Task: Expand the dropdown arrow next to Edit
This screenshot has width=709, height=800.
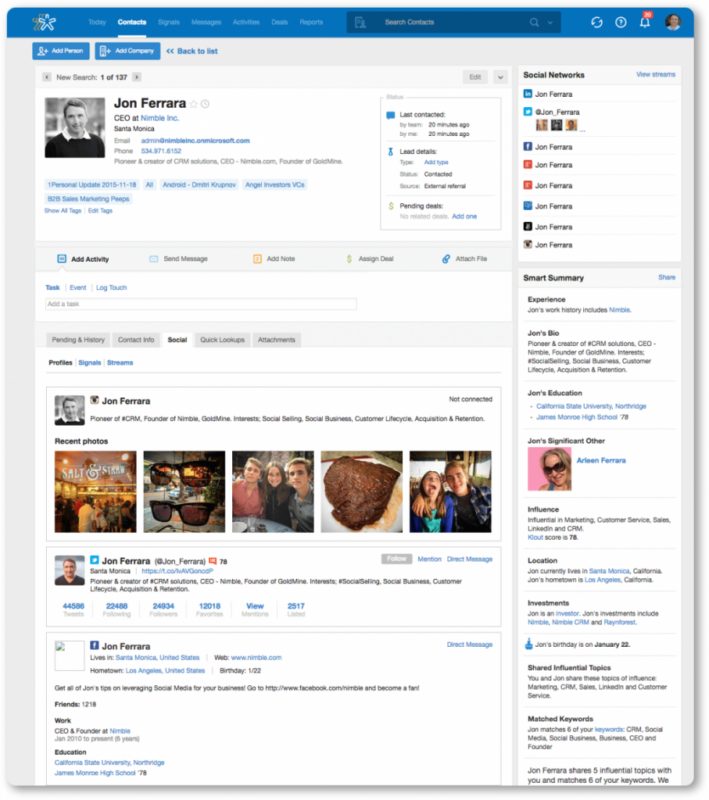Action: coord(500,77)
